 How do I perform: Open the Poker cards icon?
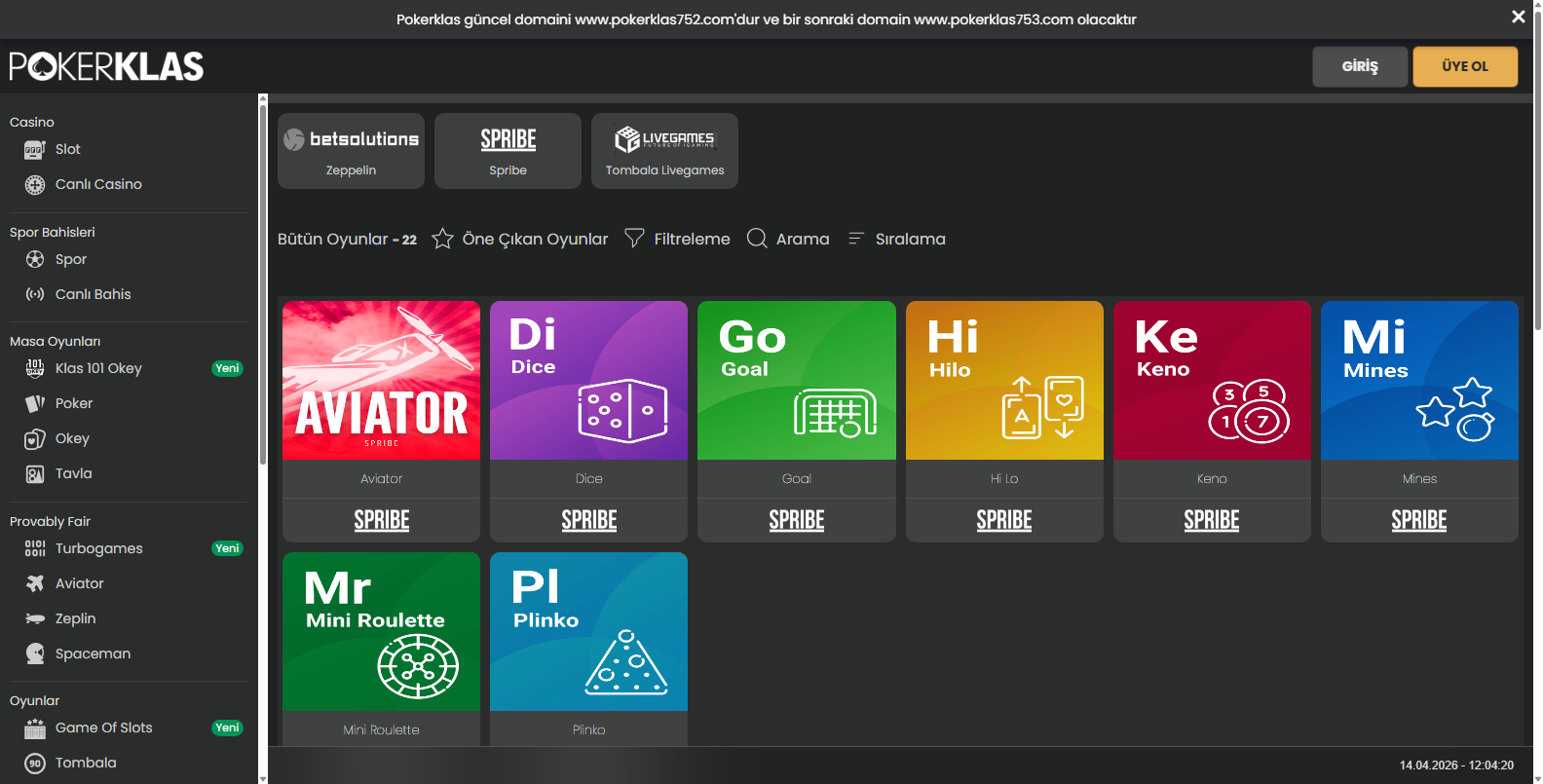coord(35,403)
